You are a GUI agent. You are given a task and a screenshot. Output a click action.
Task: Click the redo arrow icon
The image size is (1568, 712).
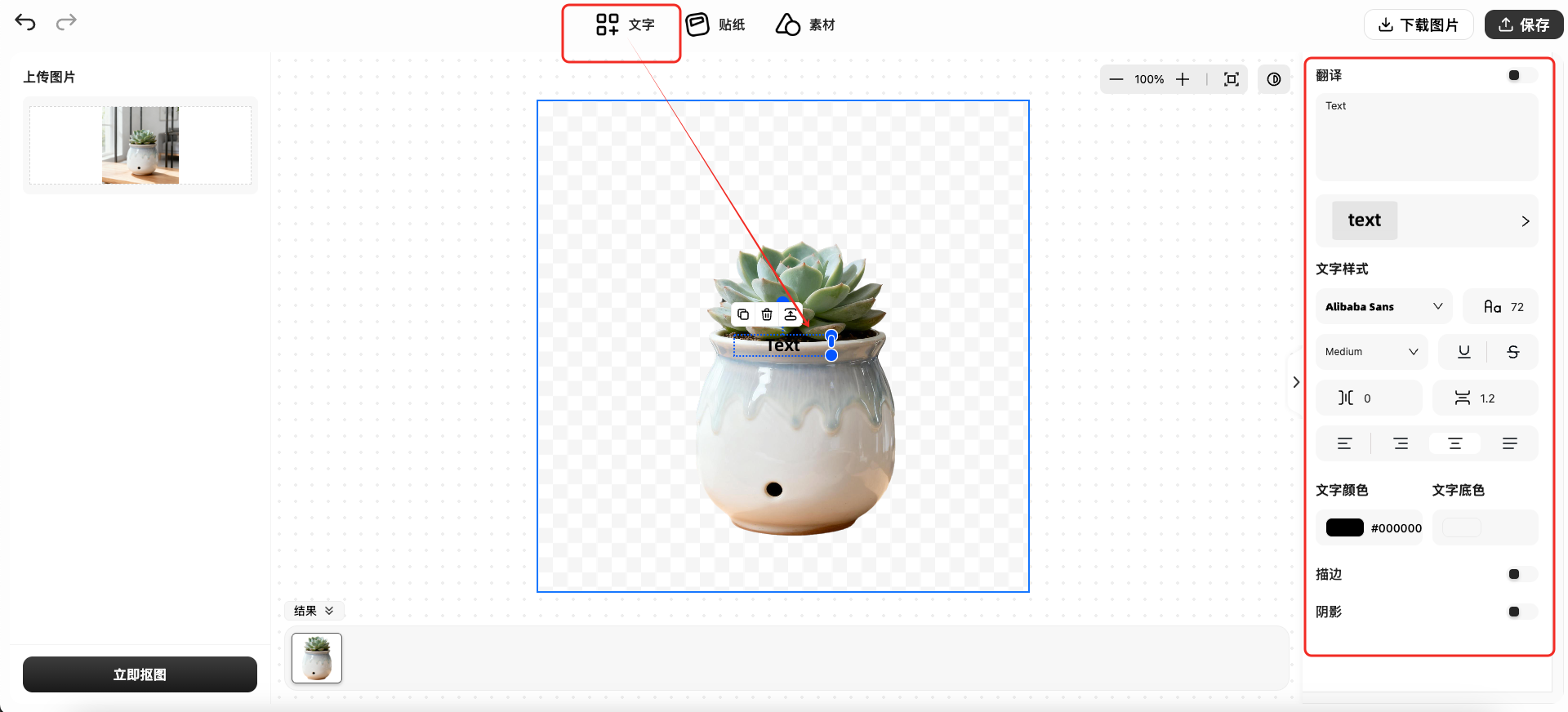[66, 22]
